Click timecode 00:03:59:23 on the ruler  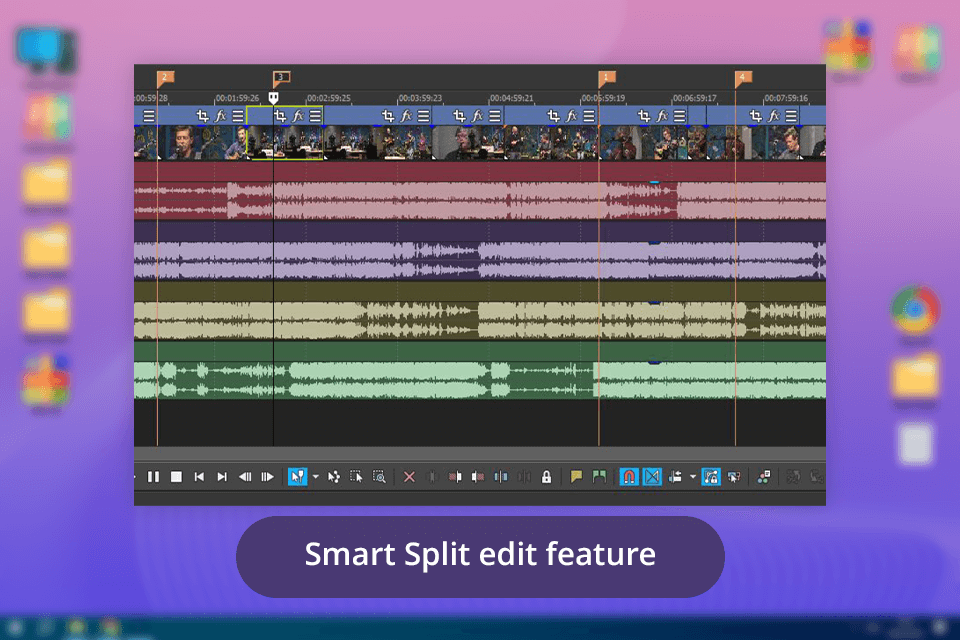421,98
